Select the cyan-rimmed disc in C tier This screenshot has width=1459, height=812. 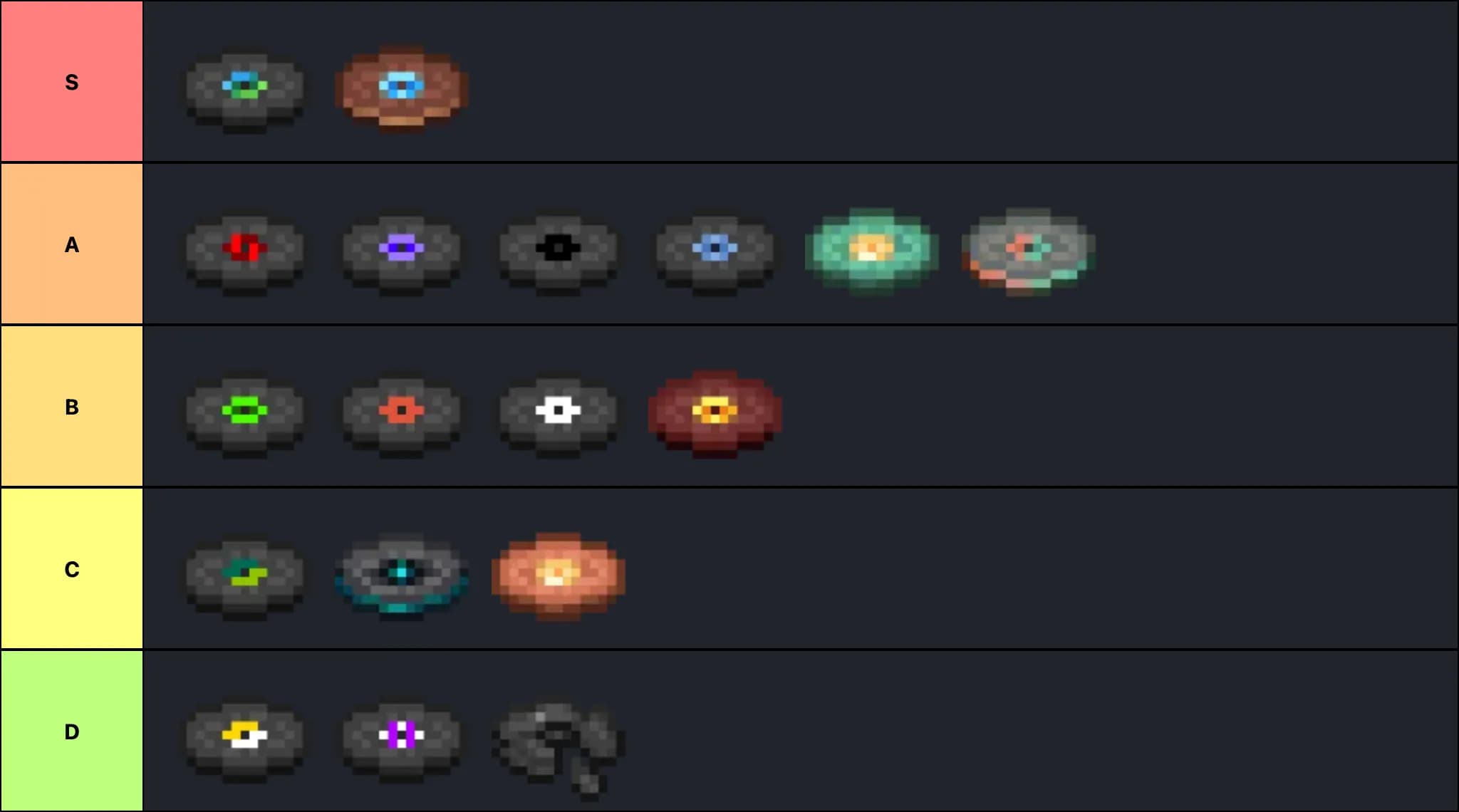coord(401,576)
